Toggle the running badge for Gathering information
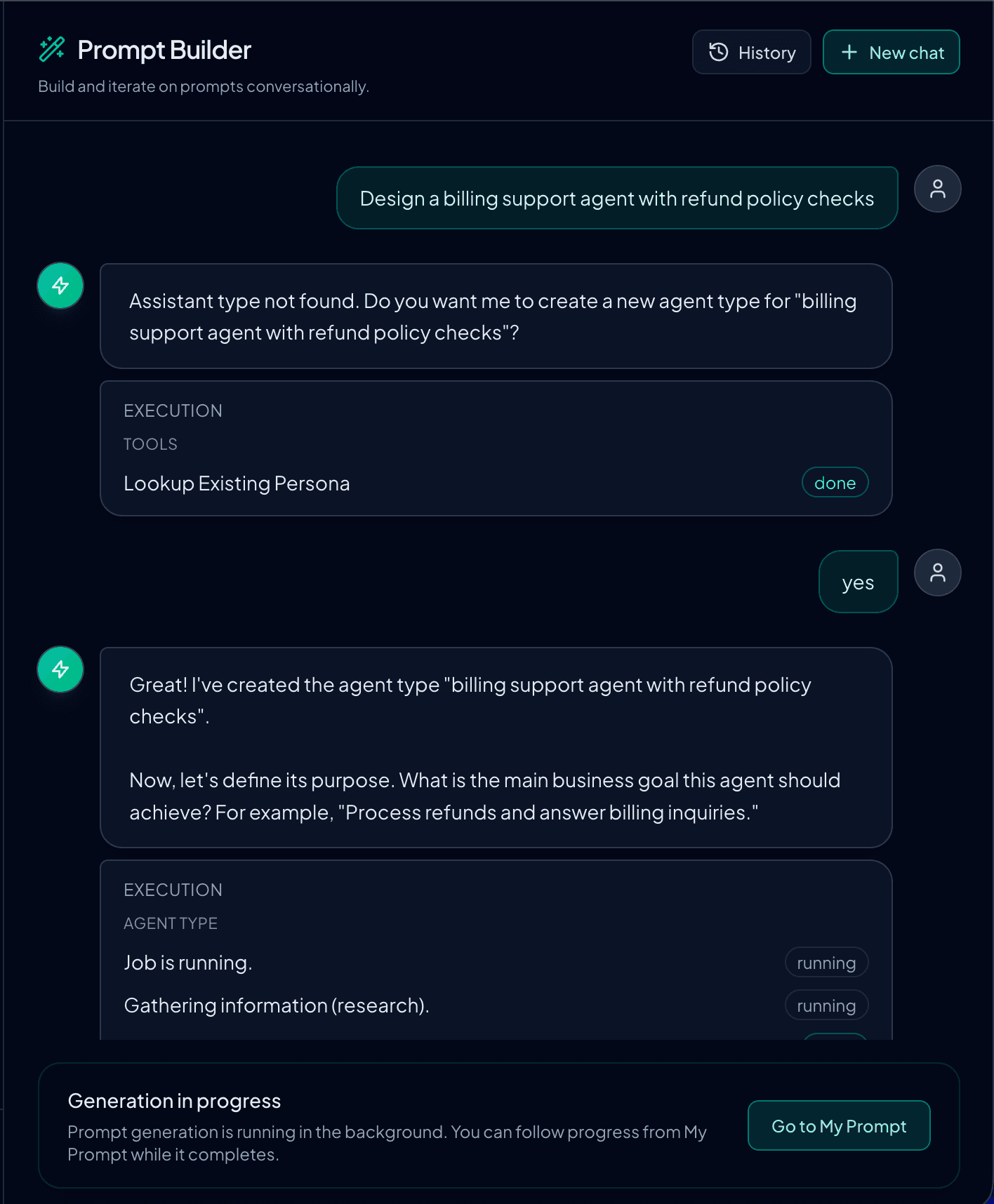This screenshot has width=994, height=1204. (x=826, y=1005)
